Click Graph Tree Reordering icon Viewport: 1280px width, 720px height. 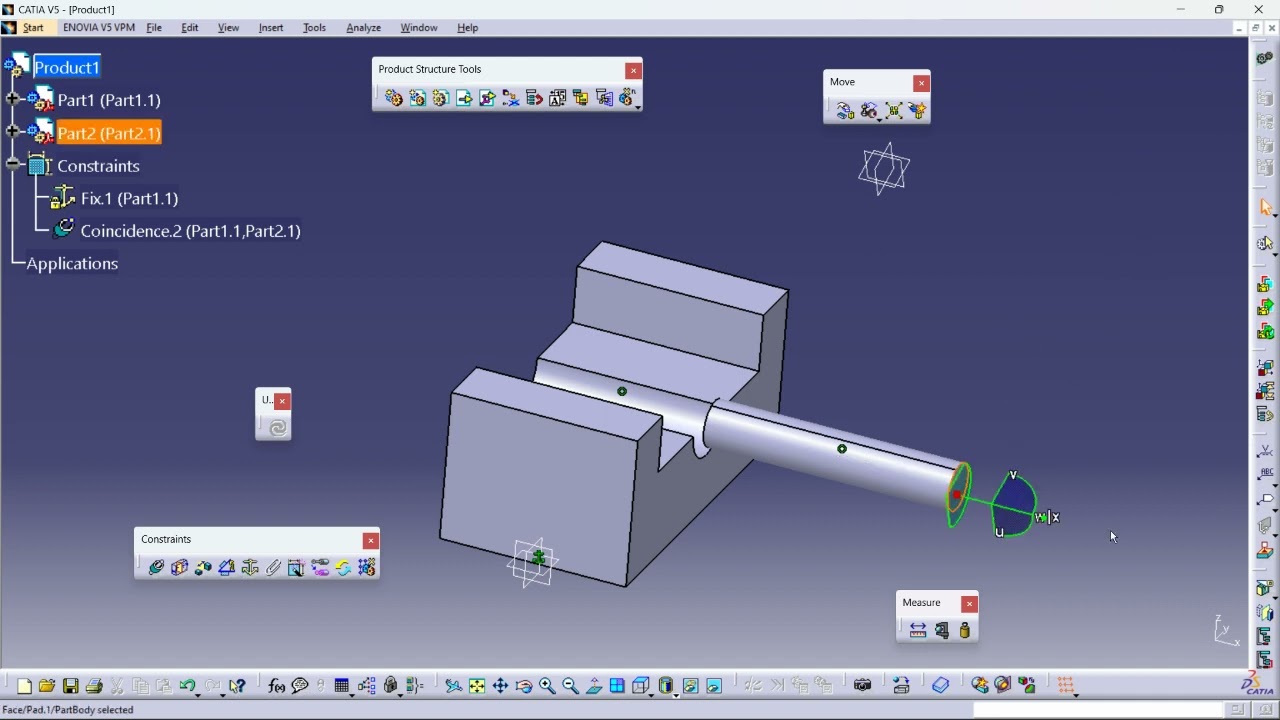pos(534,98)
